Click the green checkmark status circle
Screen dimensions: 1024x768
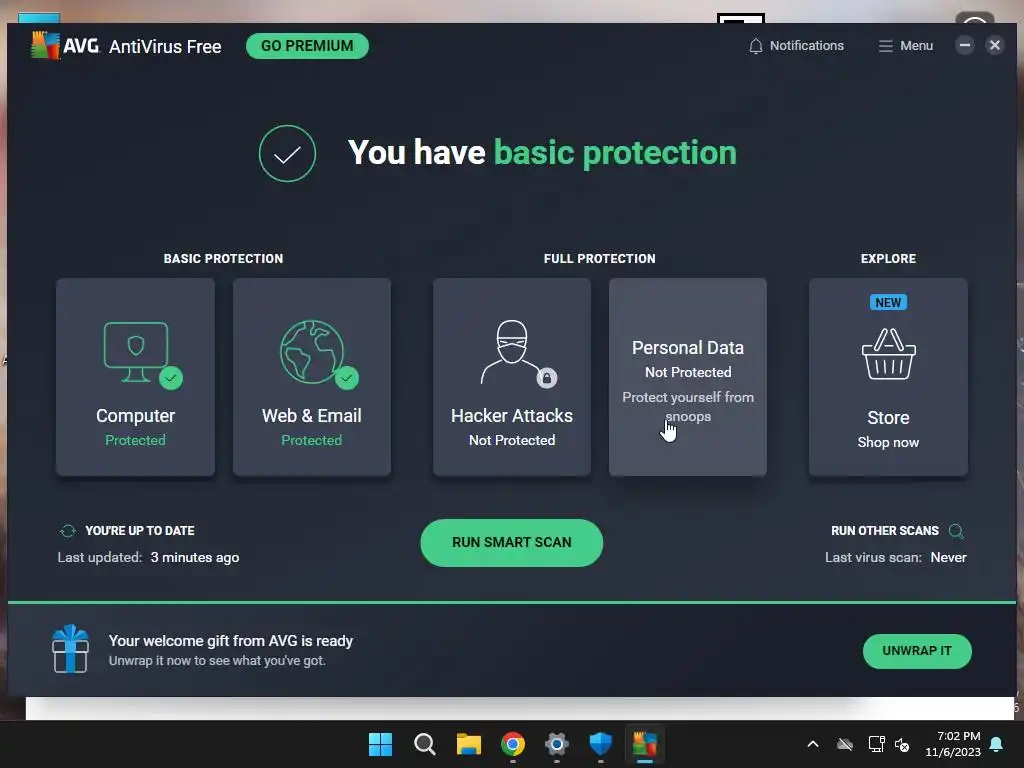[287, 153]
